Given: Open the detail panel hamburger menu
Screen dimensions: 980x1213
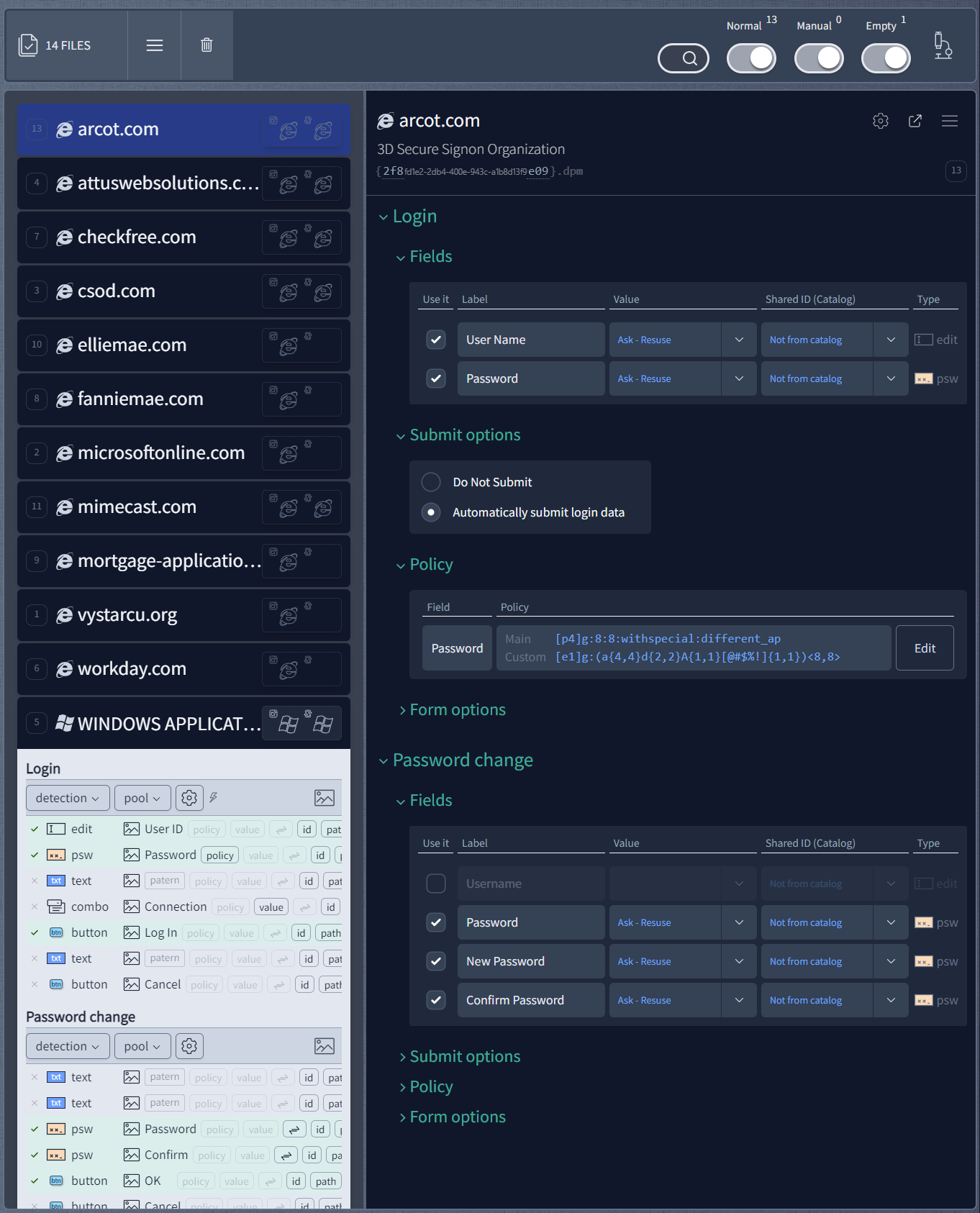Looking at the screenshot, I should 950,121.
